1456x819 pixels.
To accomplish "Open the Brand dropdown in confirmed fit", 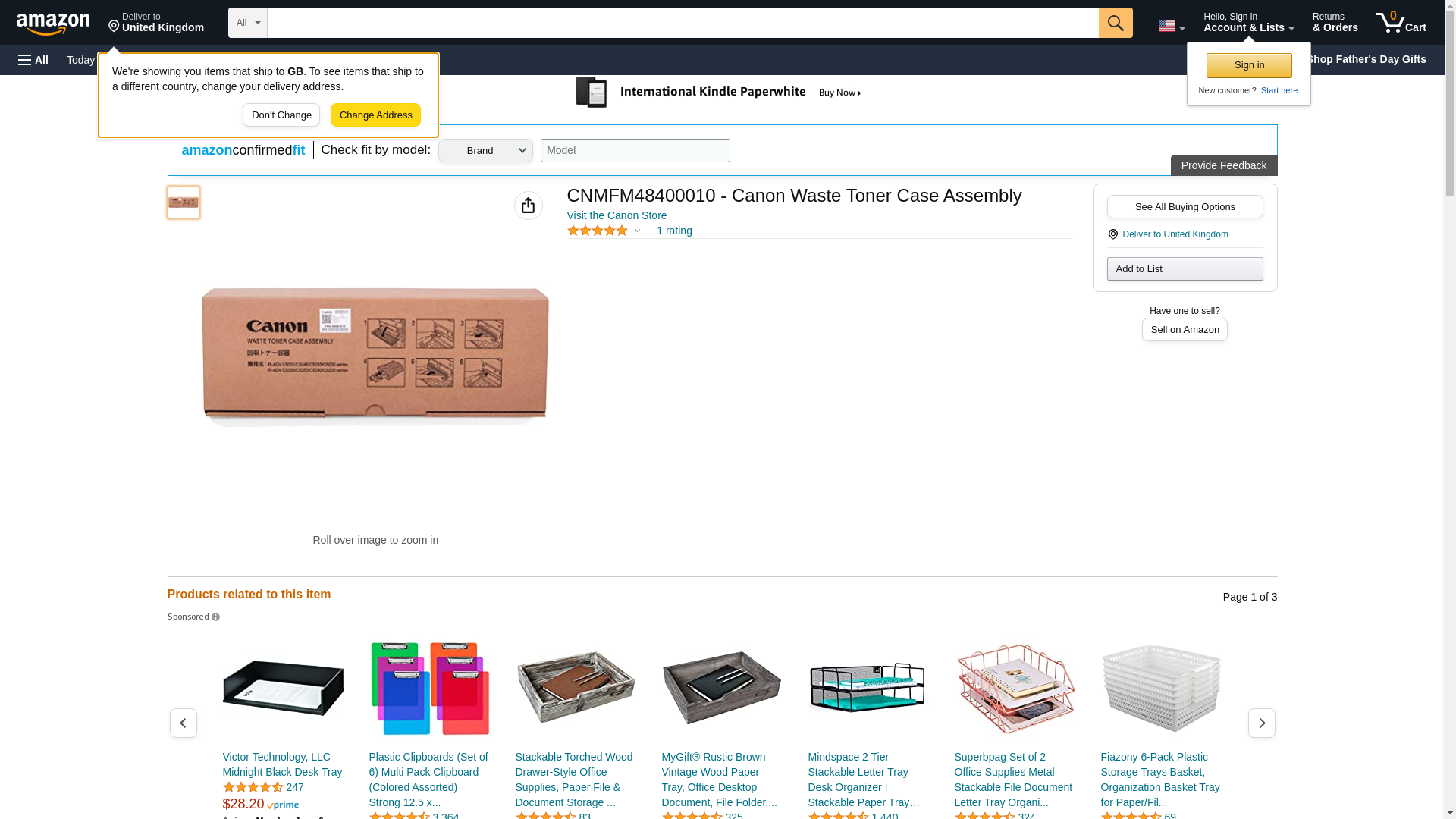I will 485,150.
